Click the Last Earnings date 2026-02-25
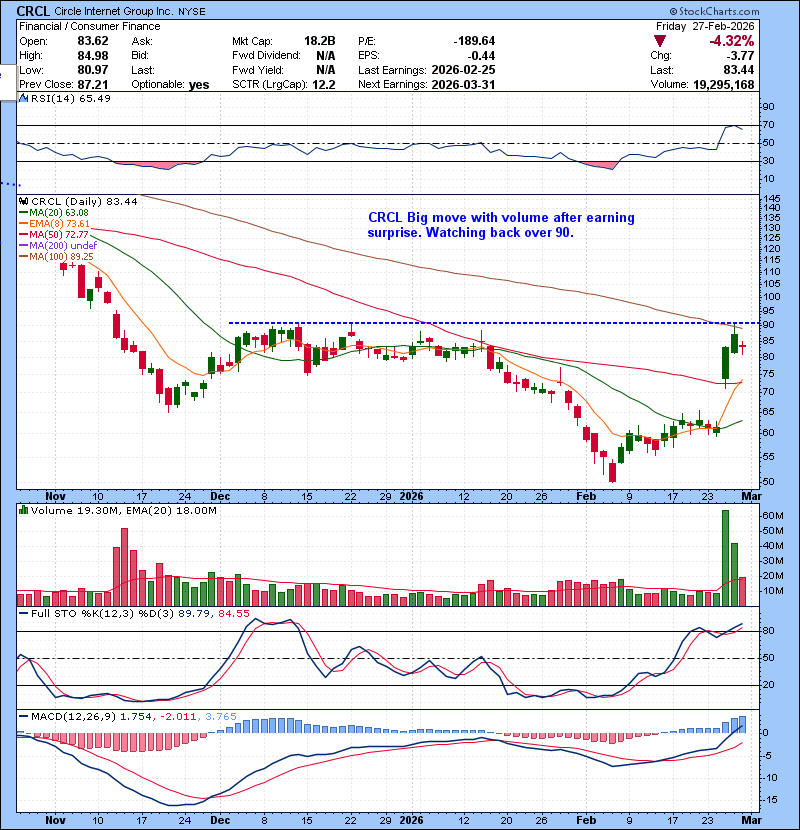The width and height of the screenshot is (800, 830). [463, 70]
